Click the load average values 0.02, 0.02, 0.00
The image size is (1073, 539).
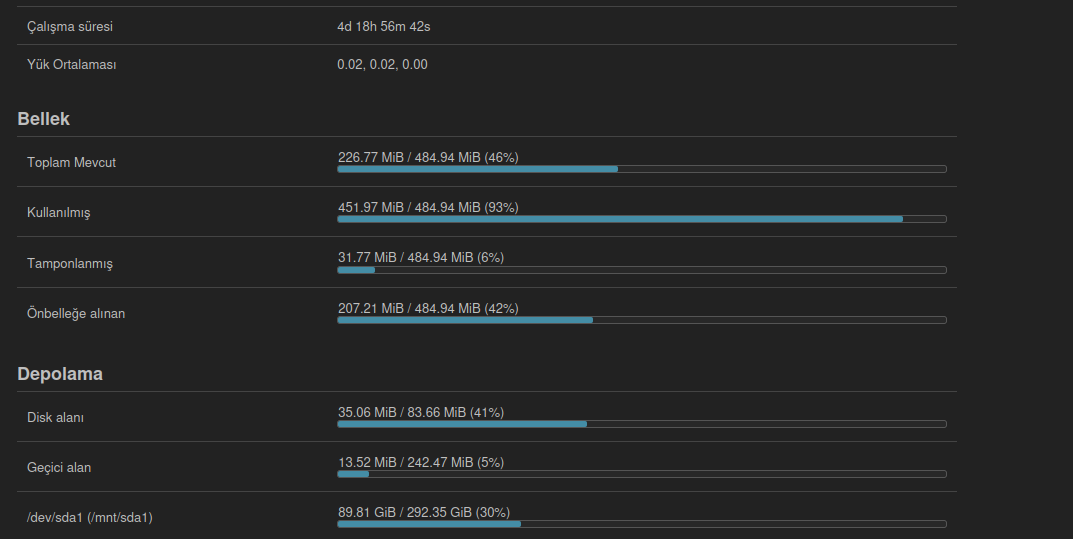click(382, 64)
